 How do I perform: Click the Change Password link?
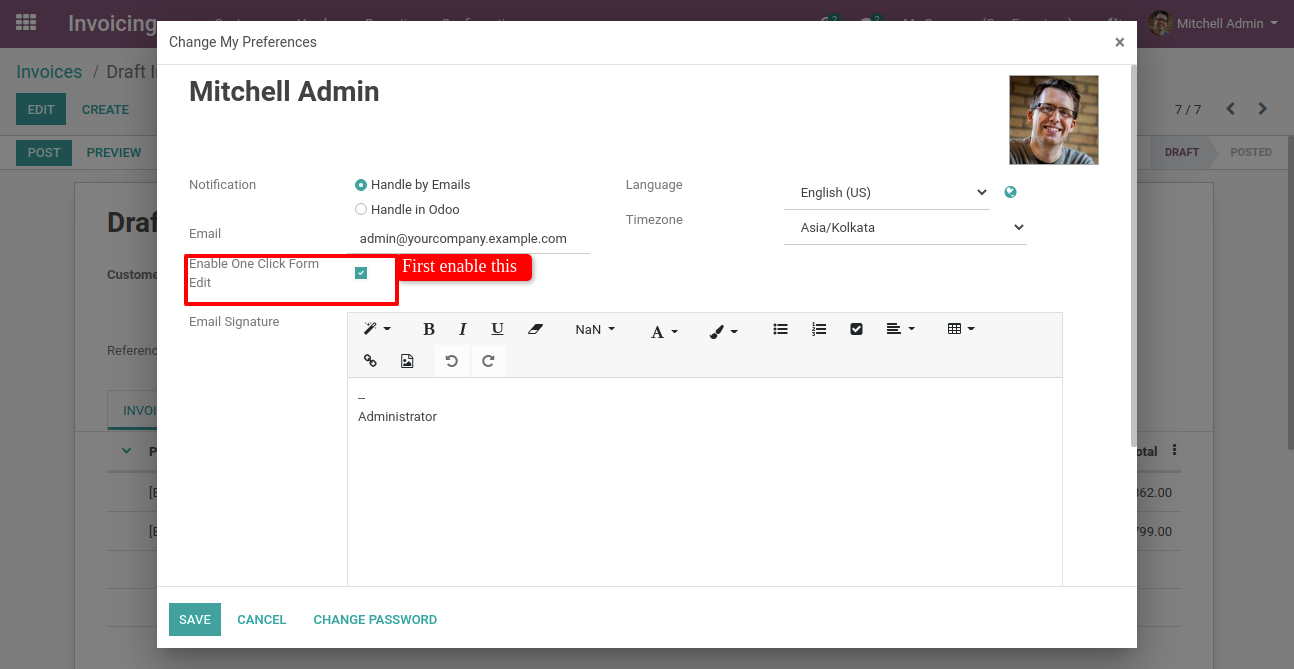pyautogui.click(x=375, y=620)
